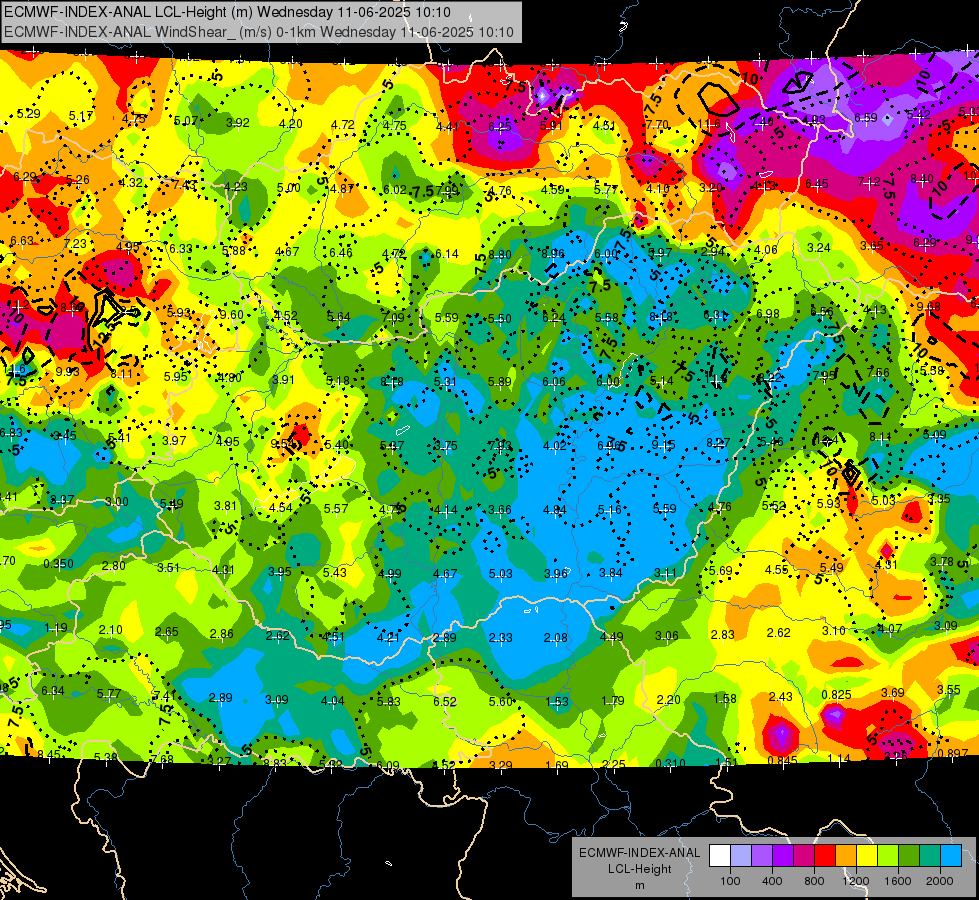
Task: Click the legend scale value 400
Action: click(772, 881)
